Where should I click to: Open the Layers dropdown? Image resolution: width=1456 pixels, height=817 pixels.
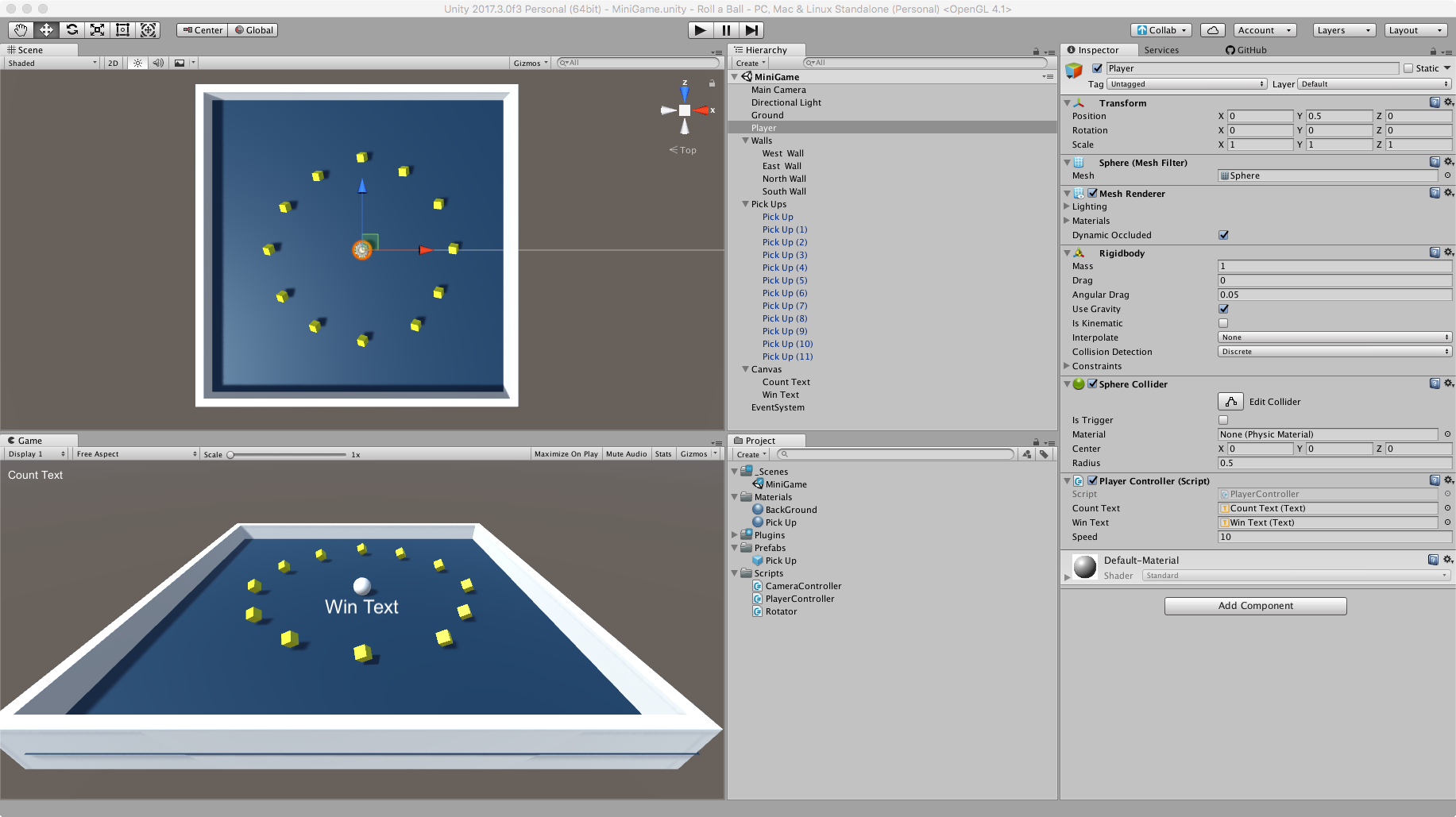click(1343, 30)
